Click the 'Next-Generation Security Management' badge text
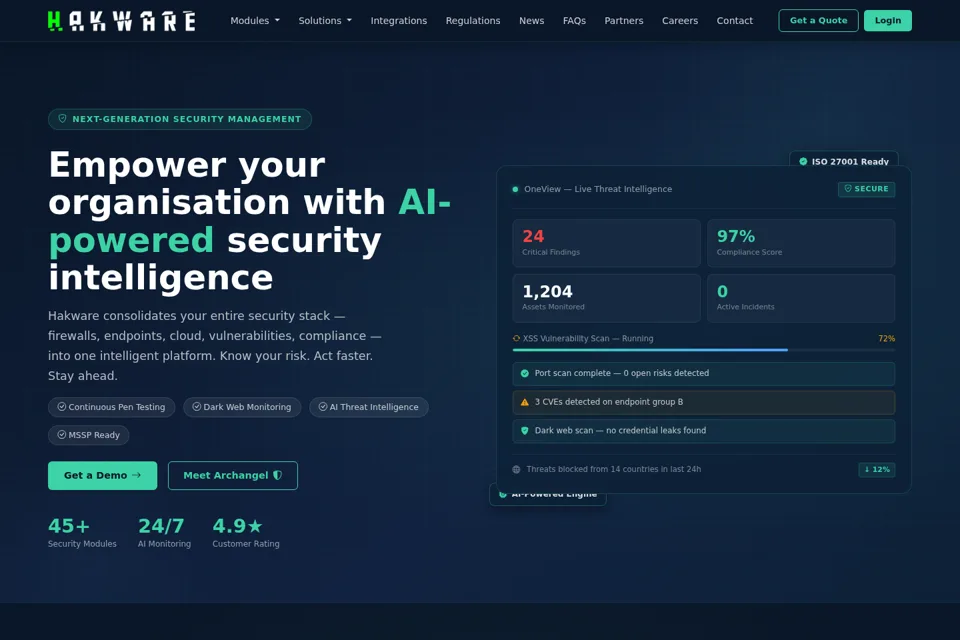 [x=187, y=119]
